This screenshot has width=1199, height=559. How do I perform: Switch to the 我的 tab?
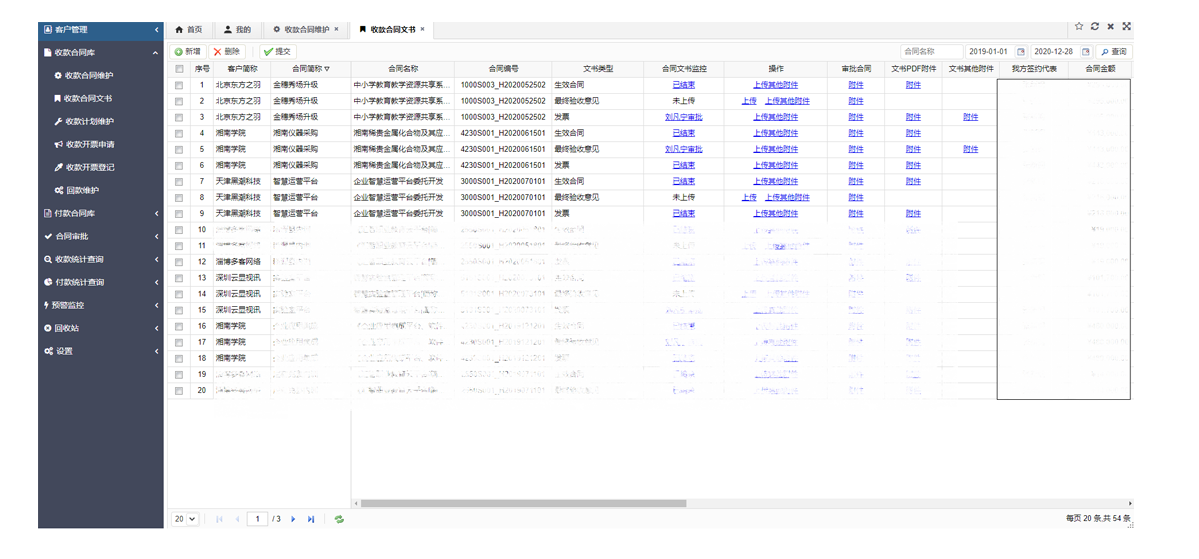[x=237, y=30]
